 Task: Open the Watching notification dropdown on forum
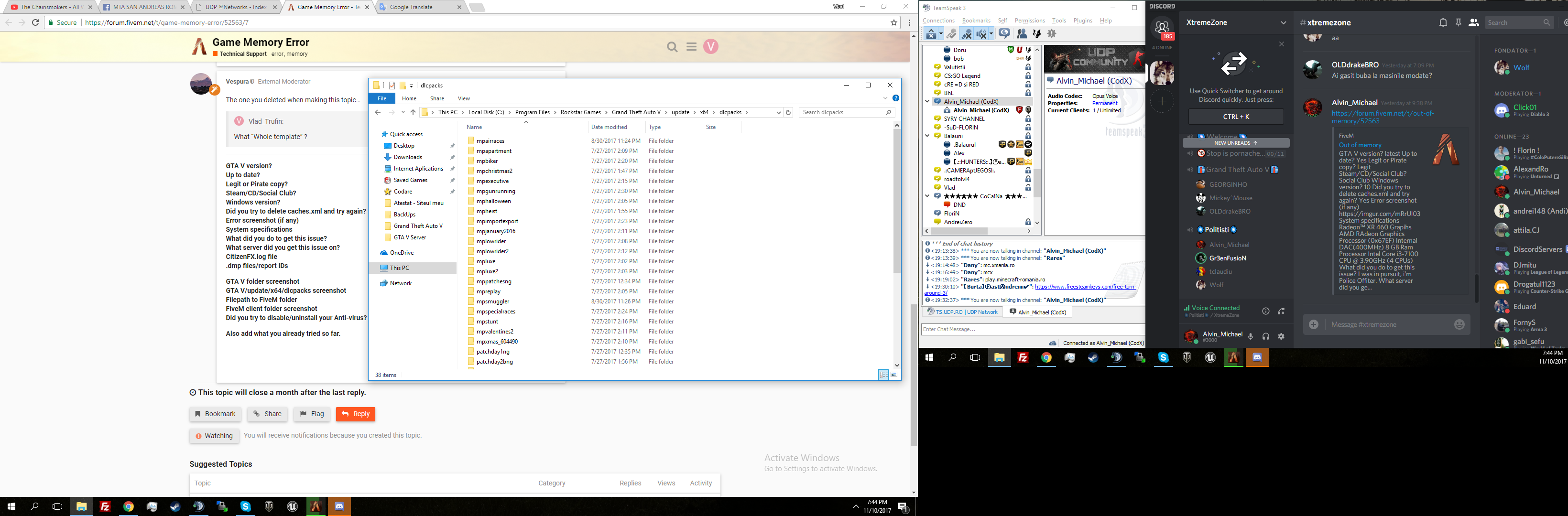pos(214,436)
